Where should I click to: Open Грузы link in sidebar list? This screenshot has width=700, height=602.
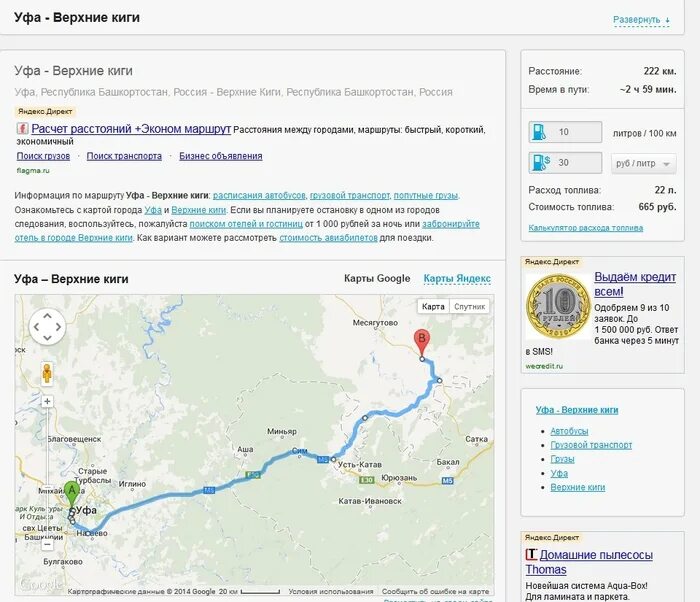click(x=562, y=459)
